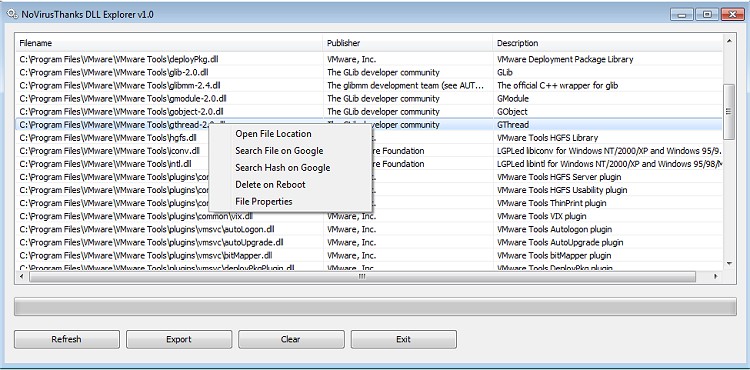Select the glib-2.0.dll filename row
750x370 pixels.
tap(114, 72)
